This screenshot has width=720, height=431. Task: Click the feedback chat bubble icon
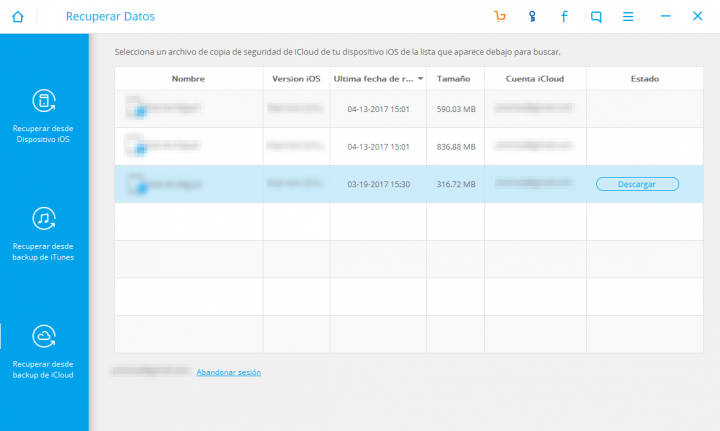[x=596, y=17]
